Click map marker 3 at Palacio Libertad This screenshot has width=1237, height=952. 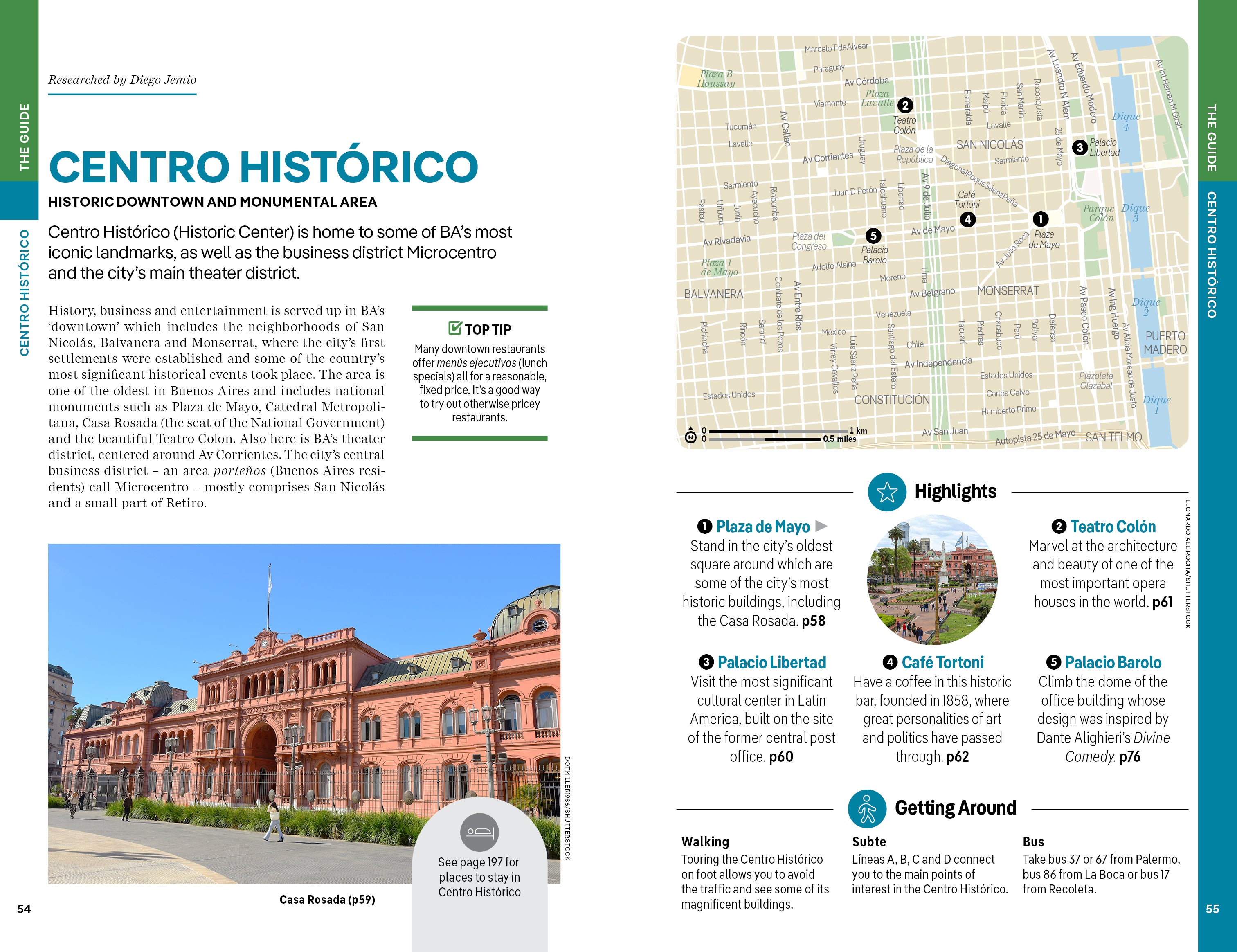pyautogui.click(x=1080, y=147)
